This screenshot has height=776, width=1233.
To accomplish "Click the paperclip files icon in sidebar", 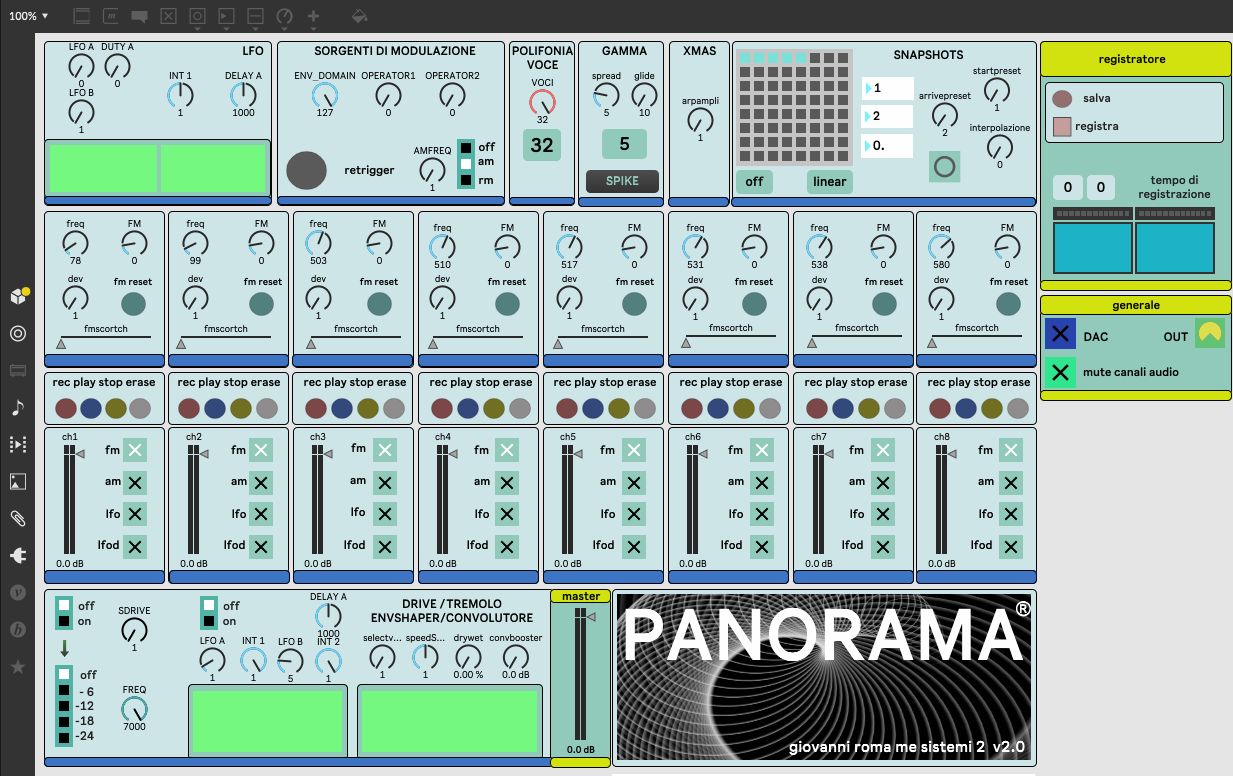I will pos(18,518).
